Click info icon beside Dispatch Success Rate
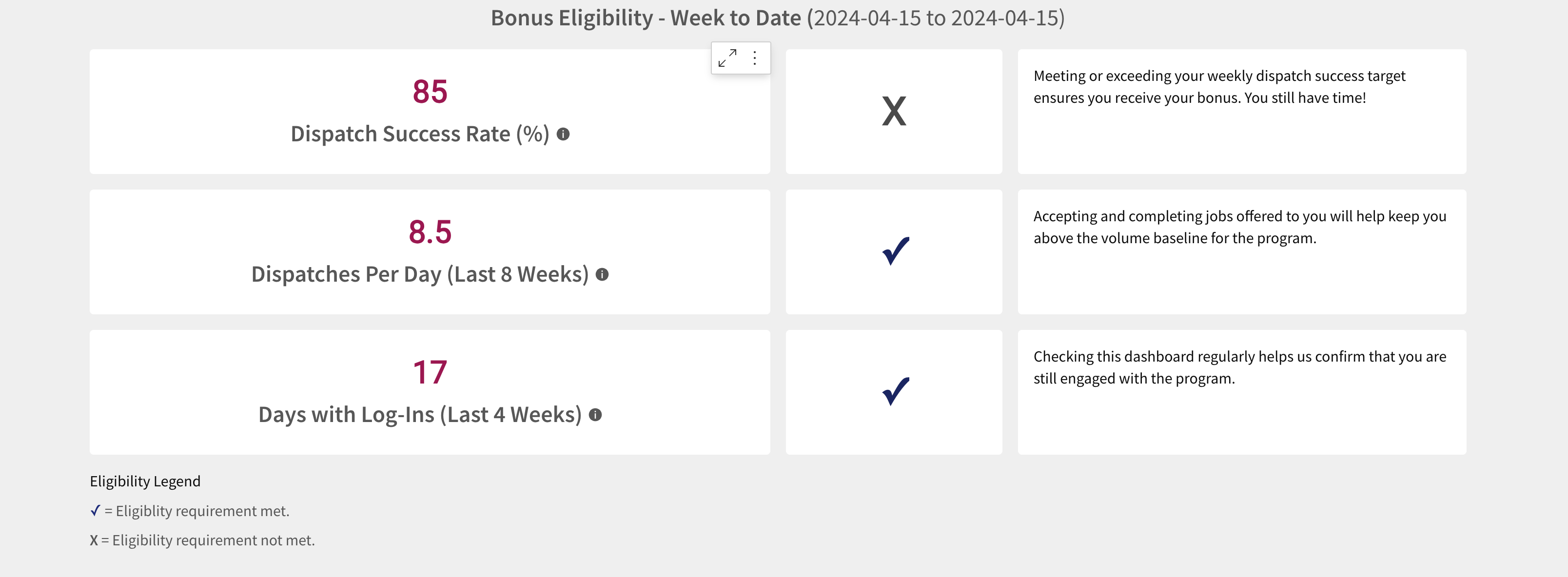The width and height of the screenshot is (1568, 577). click(x=563, y=134)
